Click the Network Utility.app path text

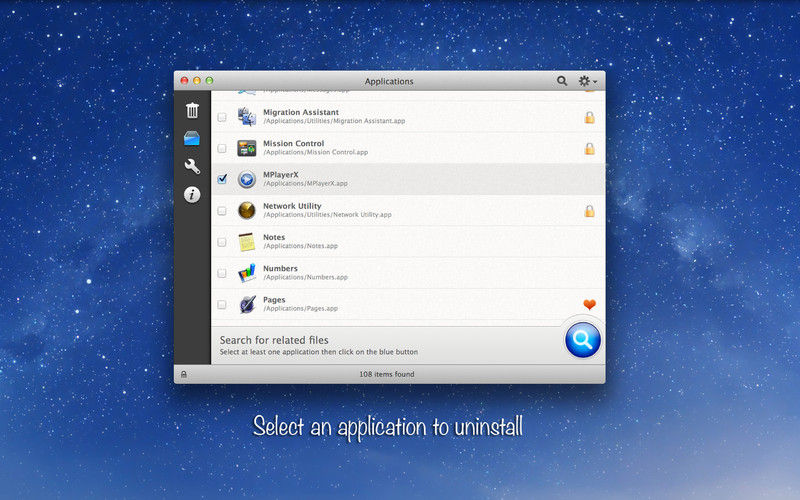tap(327, 214)
